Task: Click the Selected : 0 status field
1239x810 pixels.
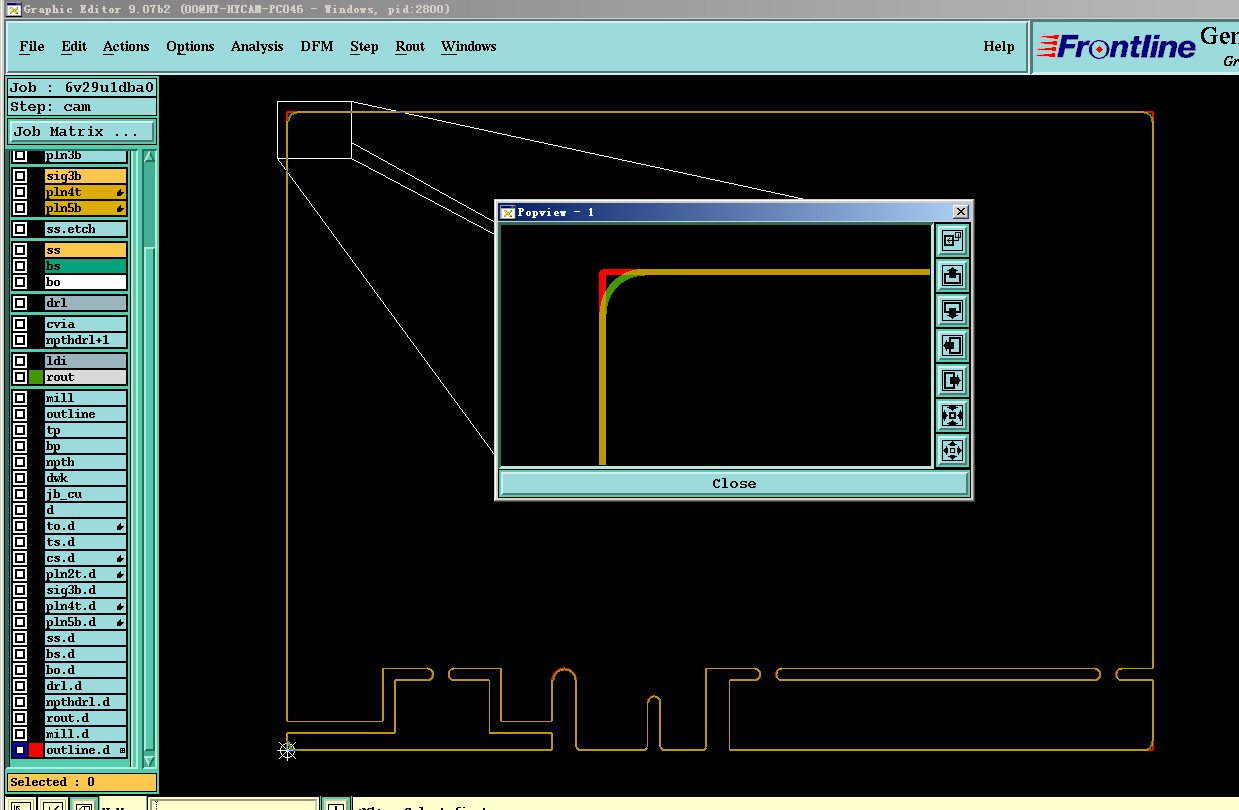Action: click(x=82, y=782)
